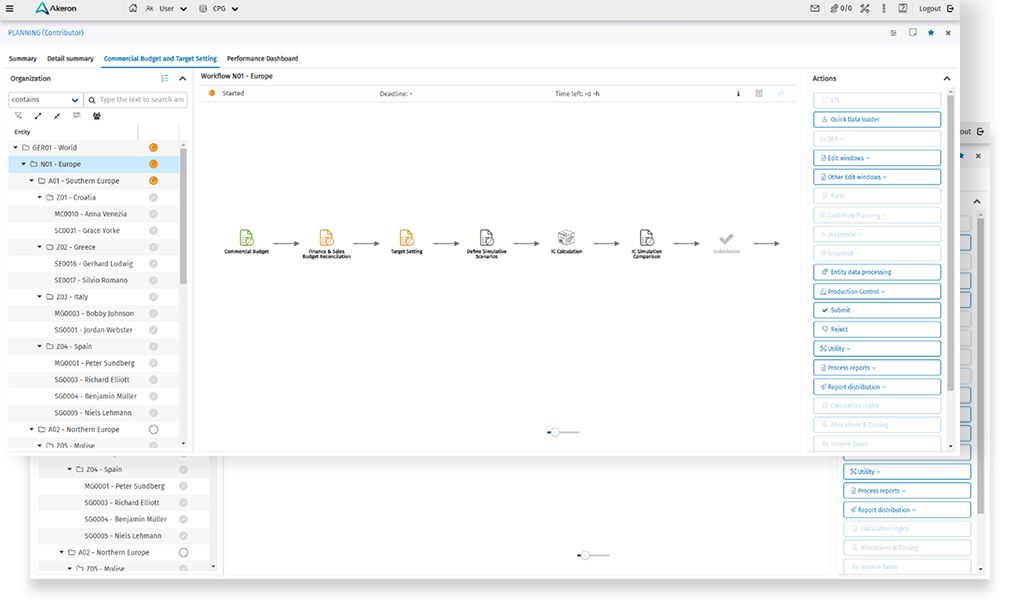Open the mail envelope icon

pyautogui.click(x=814, y=8)
